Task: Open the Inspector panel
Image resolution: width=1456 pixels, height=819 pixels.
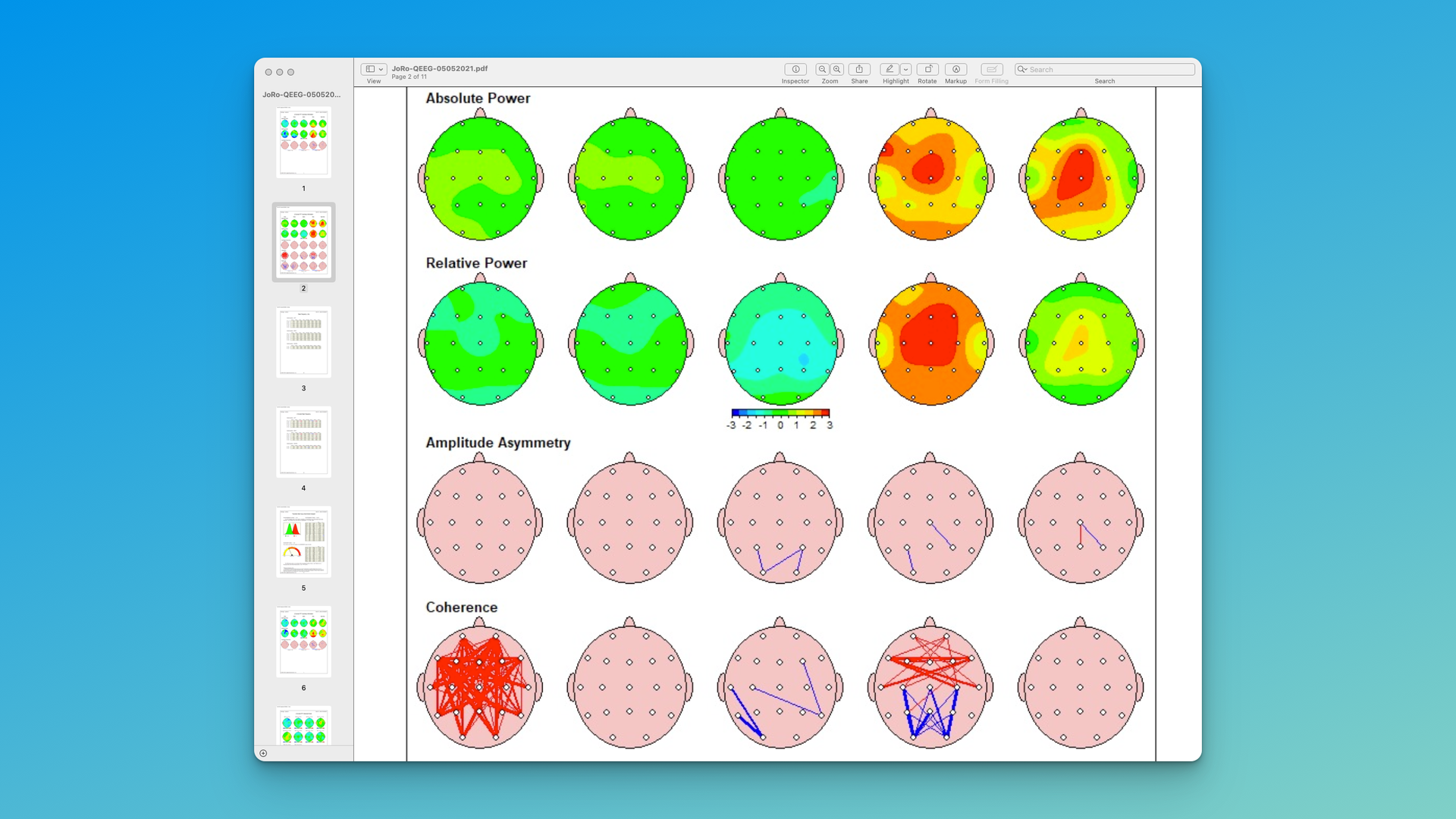Action: [x=795, y=69]
